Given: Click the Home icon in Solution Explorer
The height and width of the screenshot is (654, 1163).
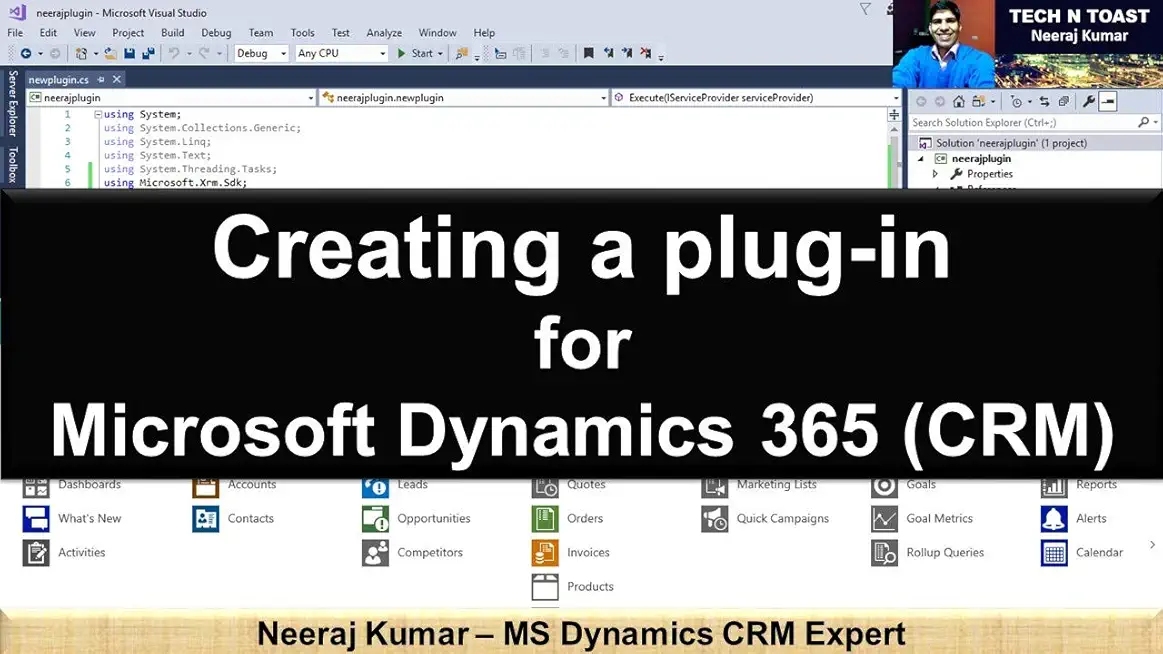Looking at the screenshot, I should pyautogui.click(x=958, y=102).
